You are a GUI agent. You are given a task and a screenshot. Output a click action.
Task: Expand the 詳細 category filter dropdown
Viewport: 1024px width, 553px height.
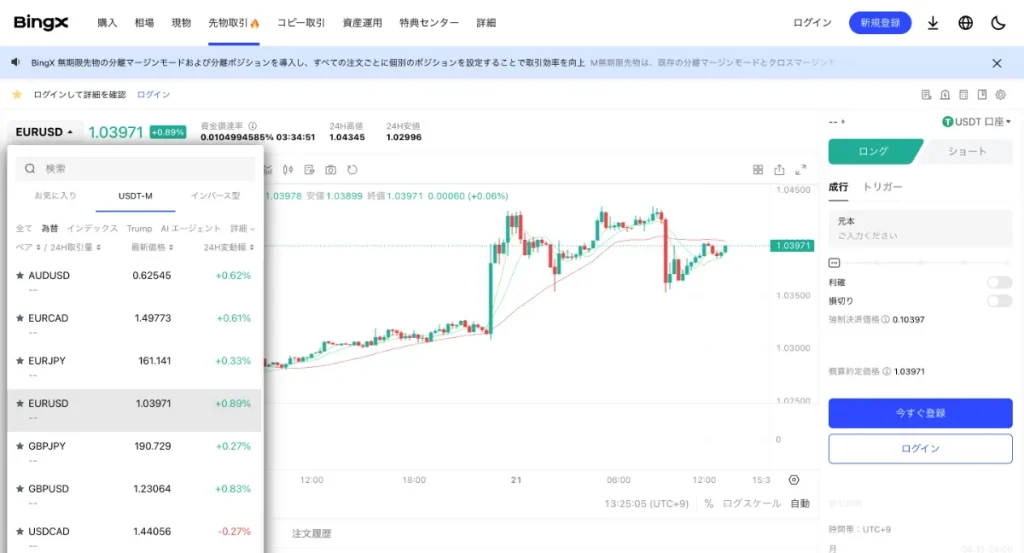tap(242, 229)
